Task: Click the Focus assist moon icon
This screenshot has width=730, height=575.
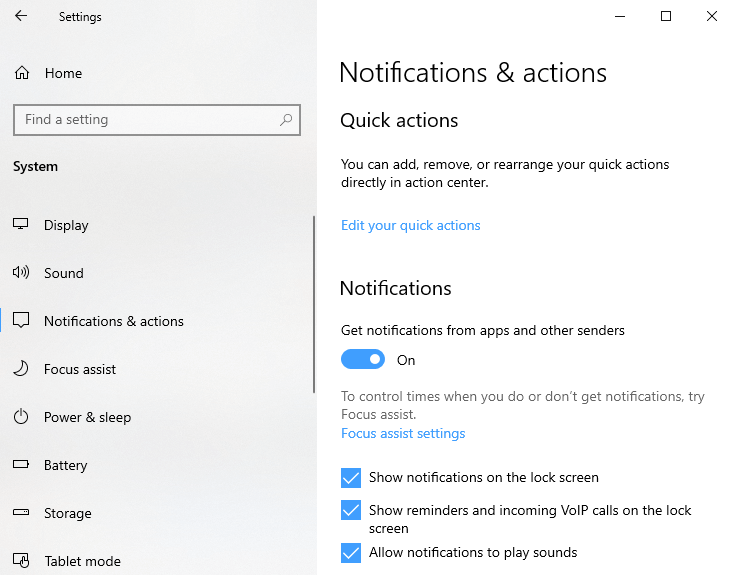Action: point(21,369)
